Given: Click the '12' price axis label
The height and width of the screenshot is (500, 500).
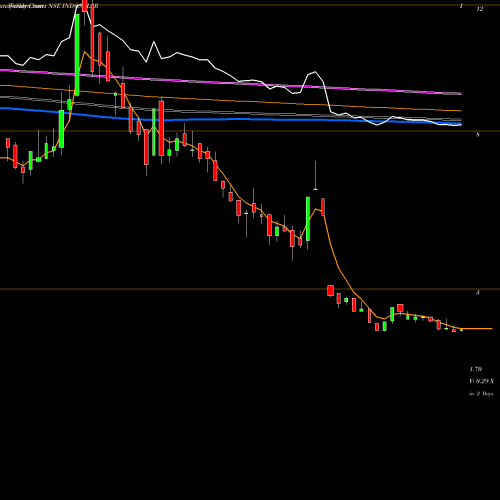Looking at the screenshot, I should [479, 9].
